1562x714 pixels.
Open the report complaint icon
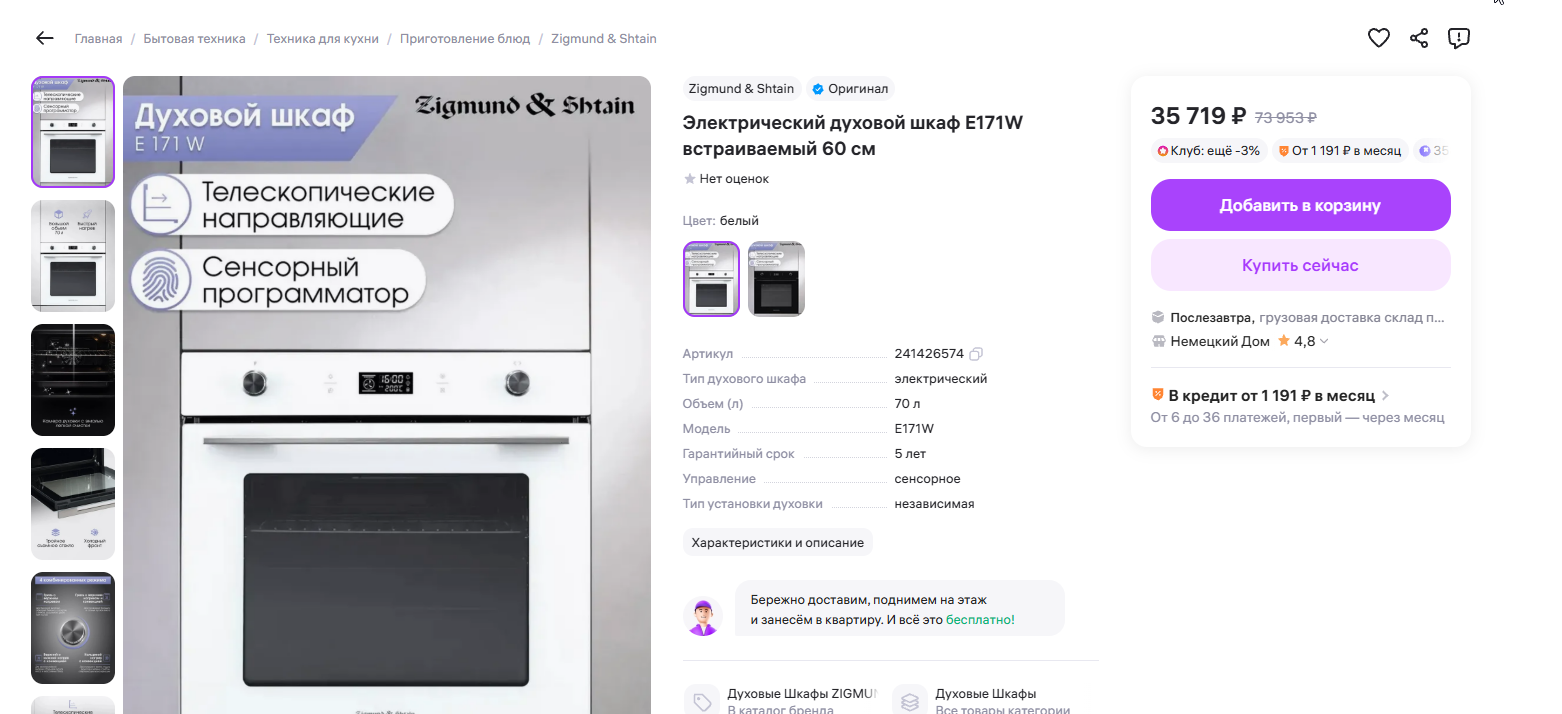pyautogui.click(x=1459, y=39)
